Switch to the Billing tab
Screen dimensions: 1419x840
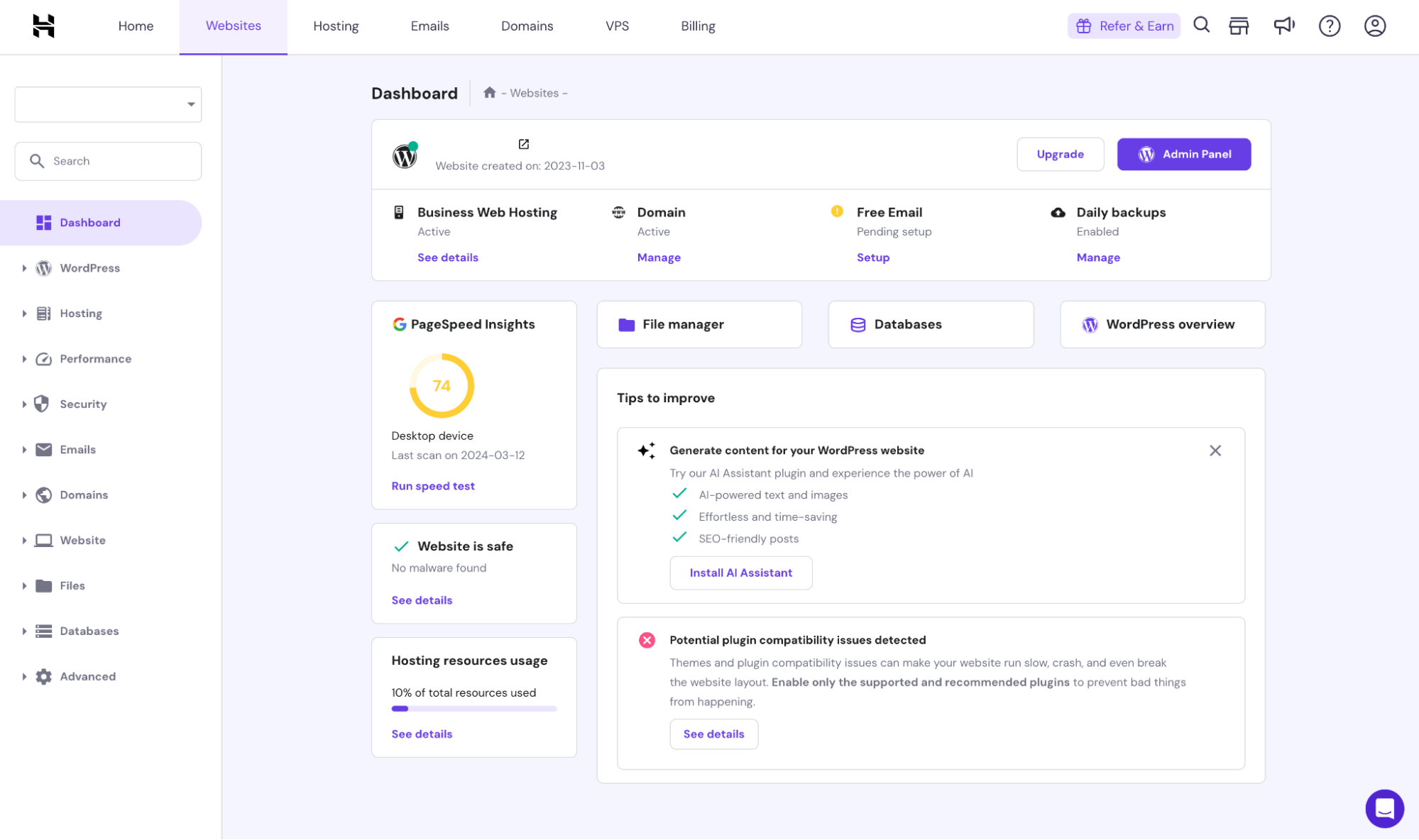pyautogui.click(x=697, y=26)
